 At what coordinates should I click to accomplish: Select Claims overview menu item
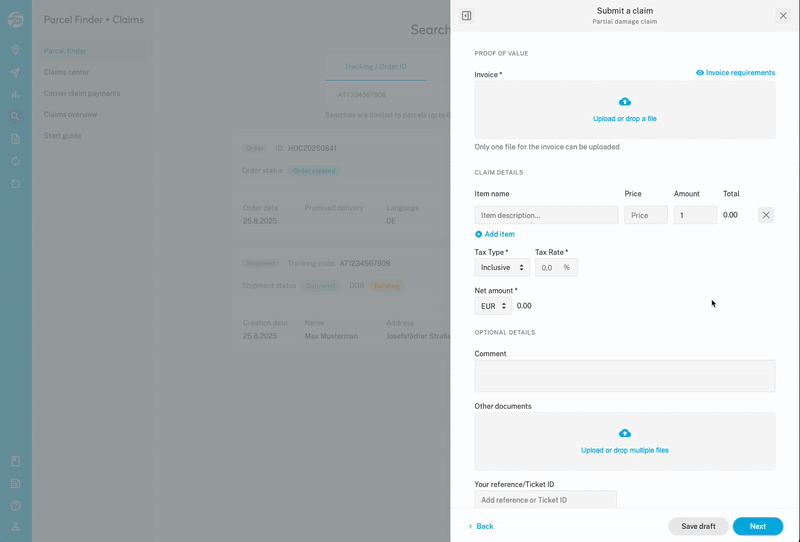pyautogui.click(x=70, y=114)
